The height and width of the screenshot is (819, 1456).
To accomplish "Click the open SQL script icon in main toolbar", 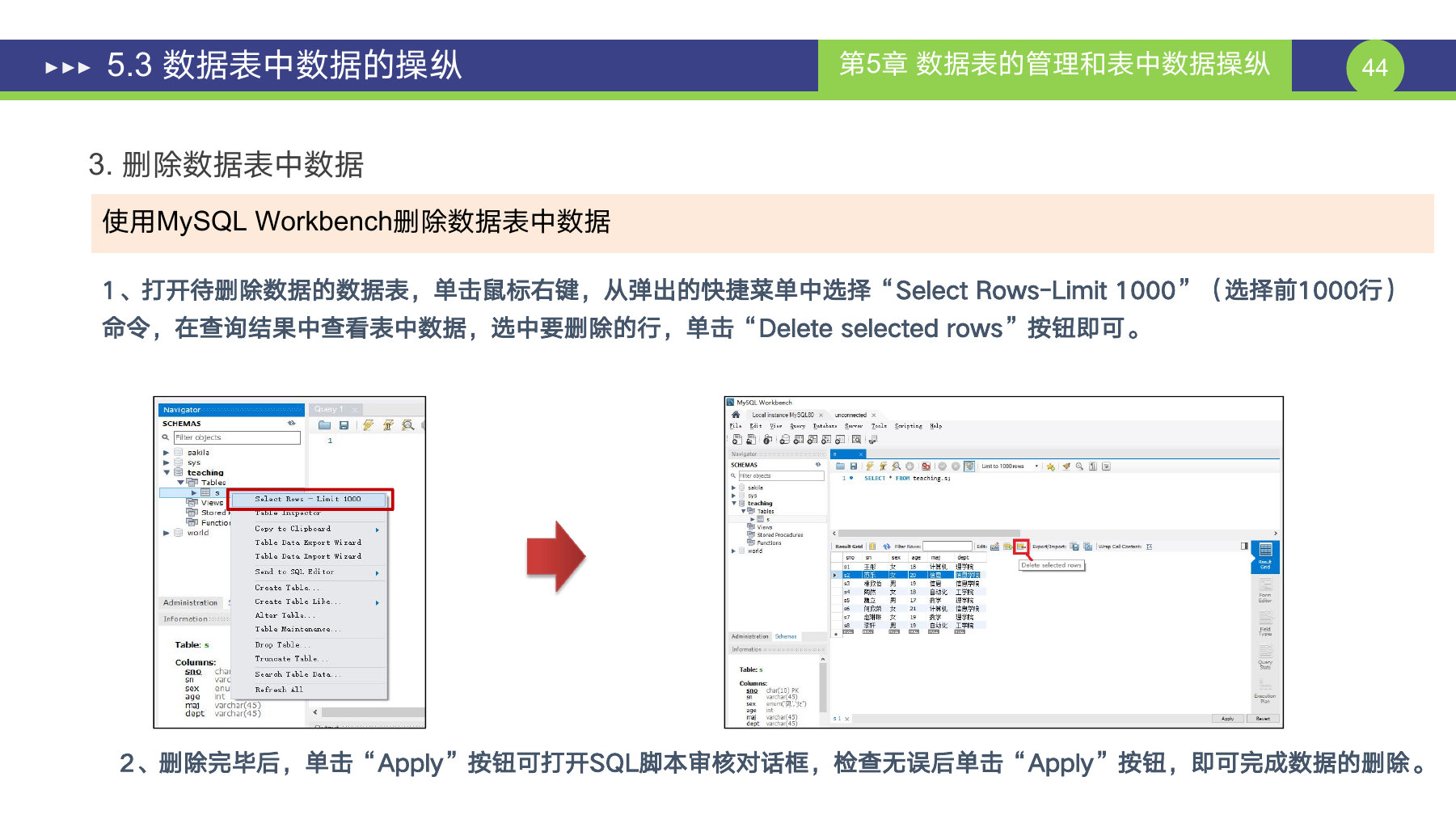I will pyautogui.click(x=751, y=440).
